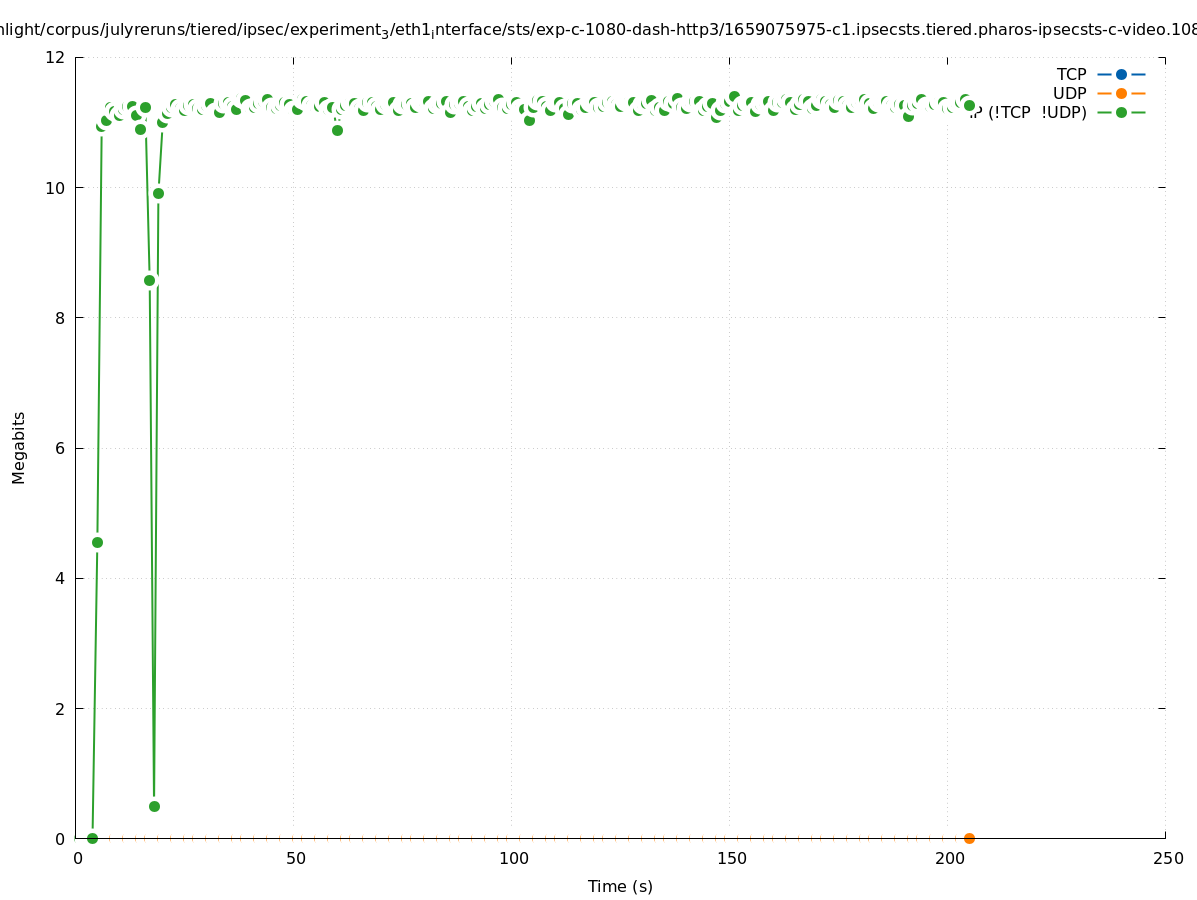1197x900 pixels.
Task: Select the UDP legend label
Action: coord(1069,93)
